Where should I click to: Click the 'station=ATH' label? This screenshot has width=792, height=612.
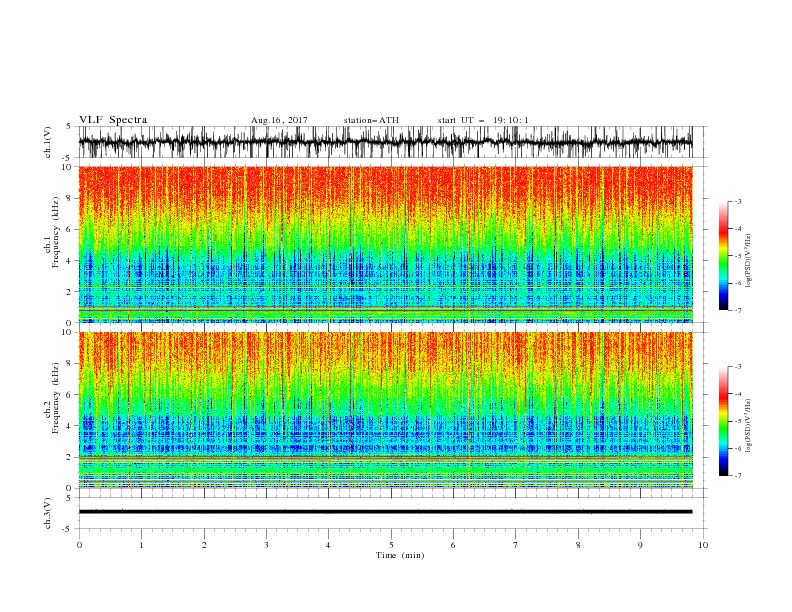(x=371, y=120)
